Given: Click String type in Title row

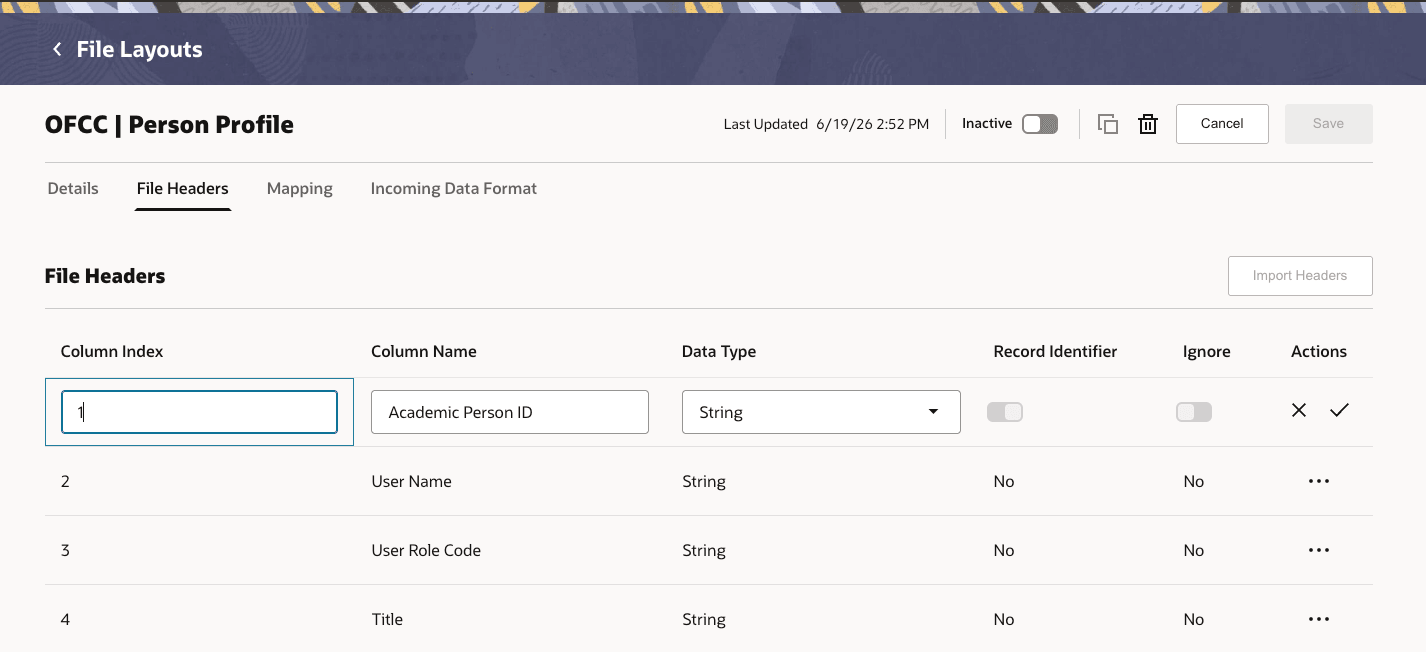Looking at the screenshot, I should pyautogui.click(x=704, y=619).
